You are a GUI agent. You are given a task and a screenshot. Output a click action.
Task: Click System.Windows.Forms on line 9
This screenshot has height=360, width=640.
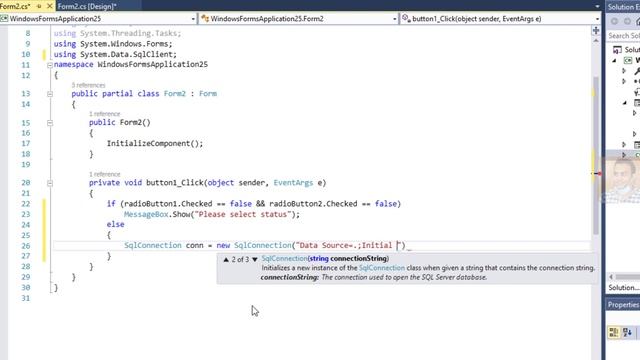pos(124,44)
